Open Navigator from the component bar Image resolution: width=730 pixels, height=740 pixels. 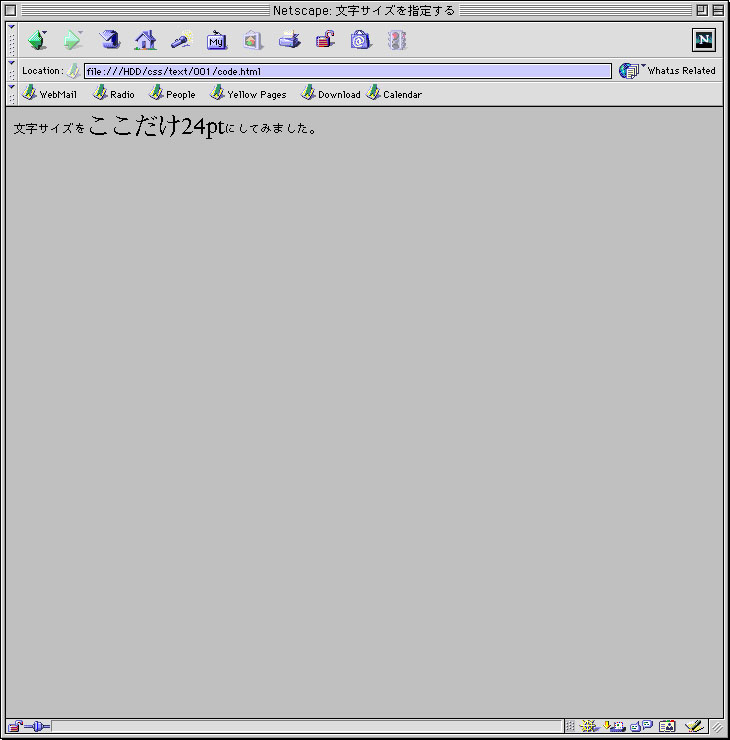(x=588, y=726)
